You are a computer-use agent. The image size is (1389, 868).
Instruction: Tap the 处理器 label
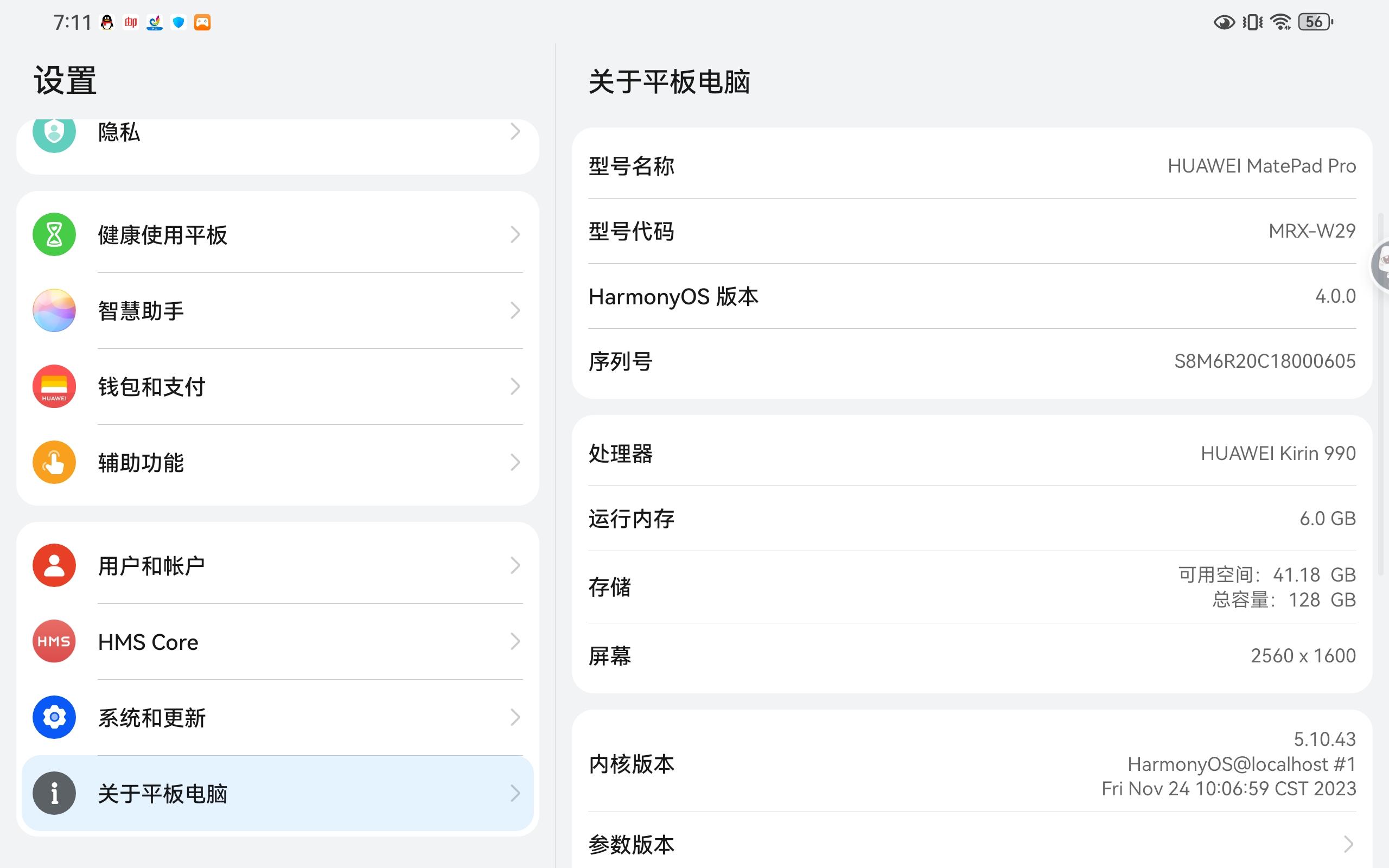click(x=621, y=454)
